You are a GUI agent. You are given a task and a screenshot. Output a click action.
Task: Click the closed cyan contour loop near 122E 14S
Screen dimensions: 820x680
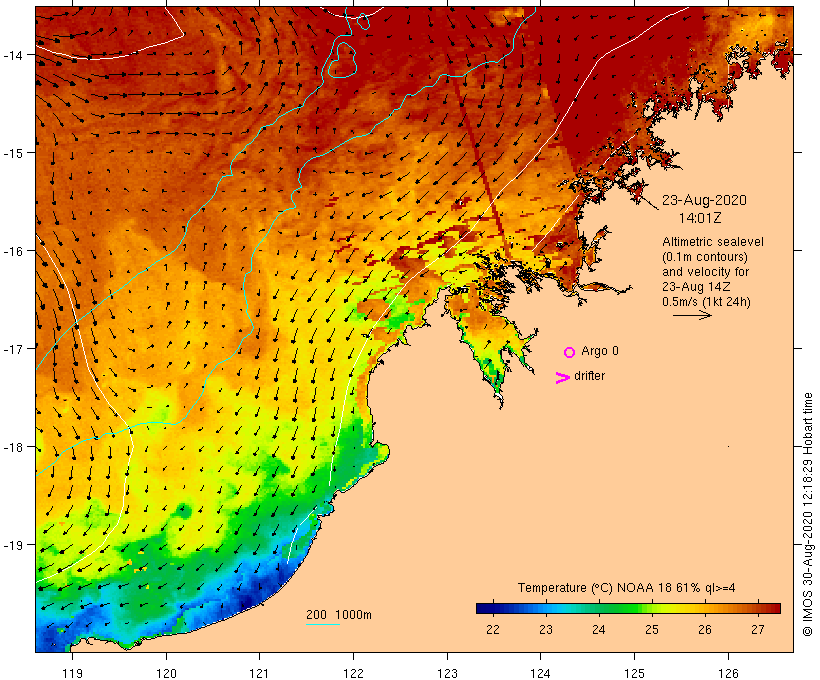342,60
